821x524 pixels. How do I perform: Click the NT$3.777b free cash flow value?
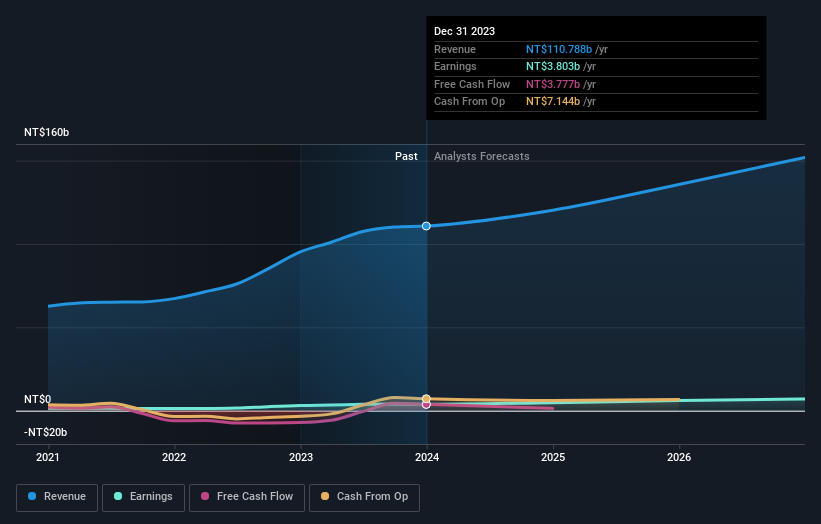553,84
